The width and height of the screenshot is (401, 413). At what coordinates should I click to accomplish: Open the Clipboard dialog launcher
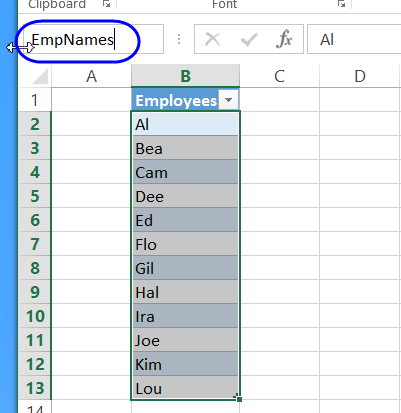pyautogui.click(x=106, y=4)
